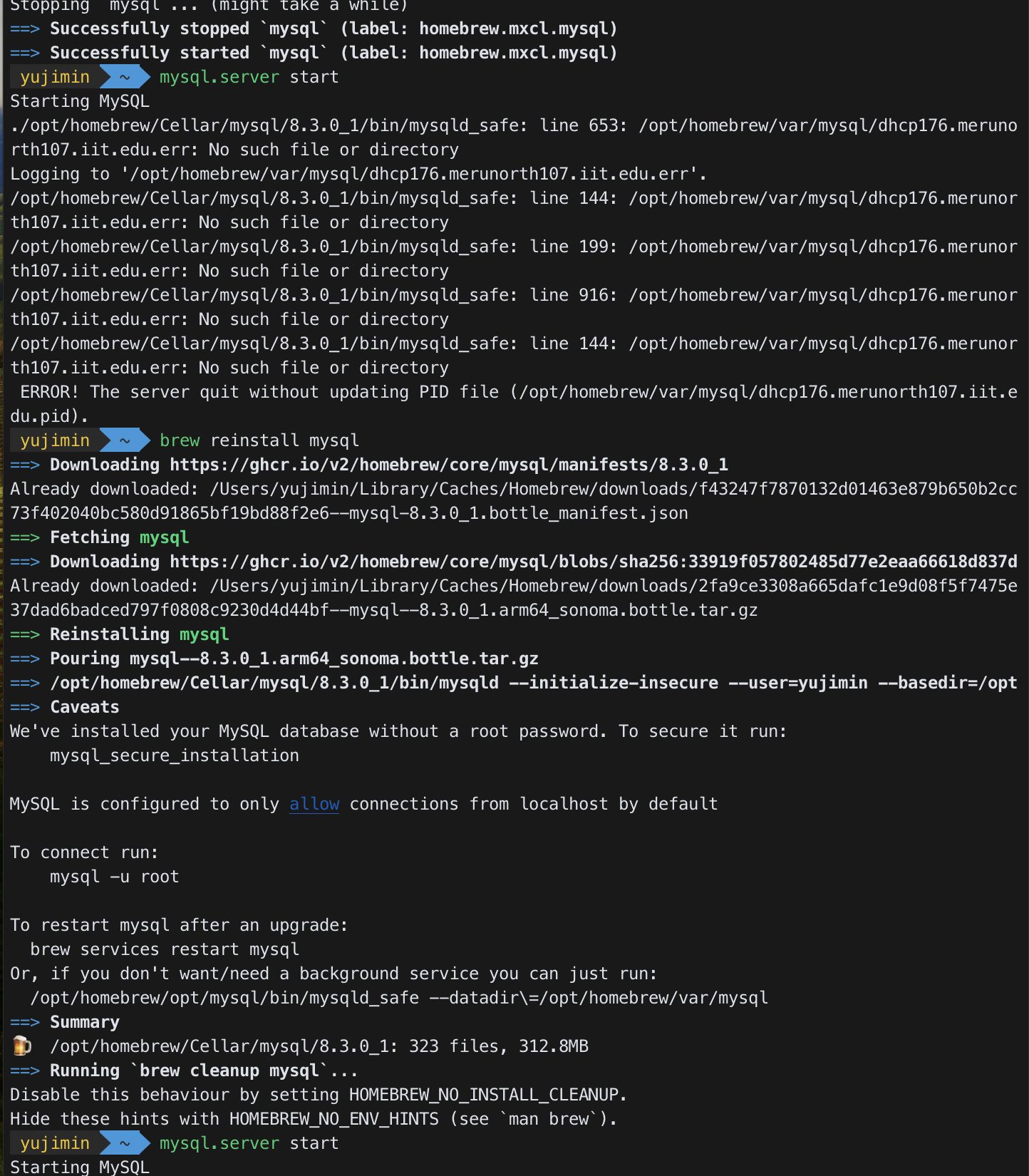Click 'line 199:' in the error output

574,247
